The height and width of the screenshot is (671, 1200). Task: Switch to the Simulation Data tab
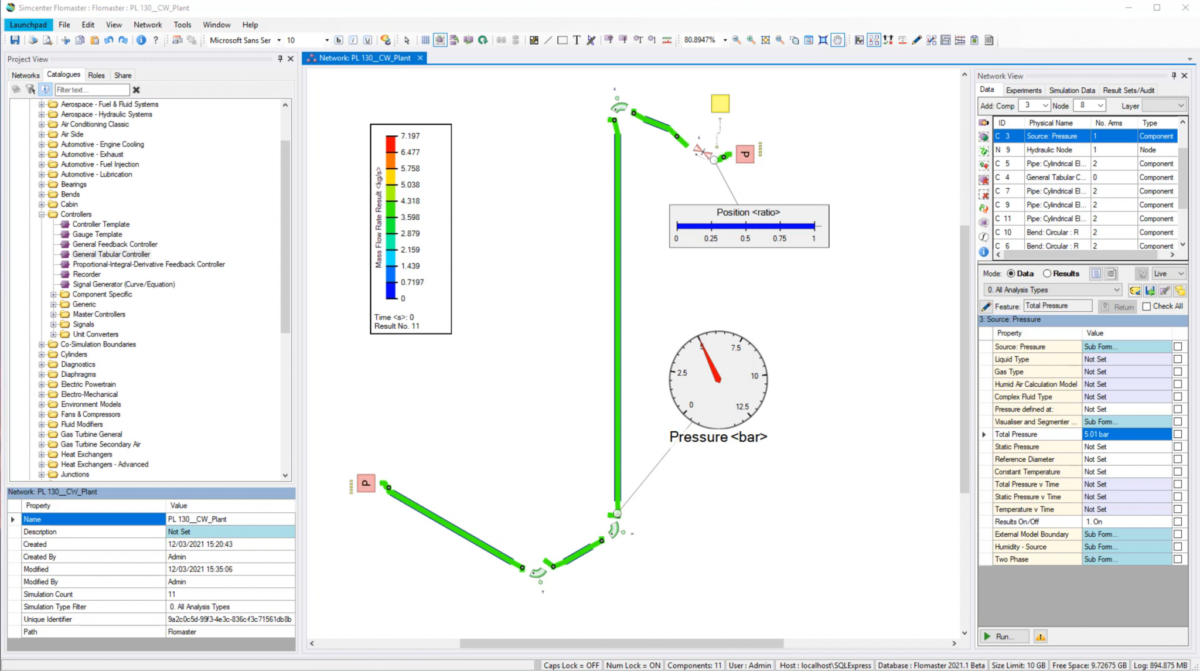pyautogui.click(x=1072, y=90)
